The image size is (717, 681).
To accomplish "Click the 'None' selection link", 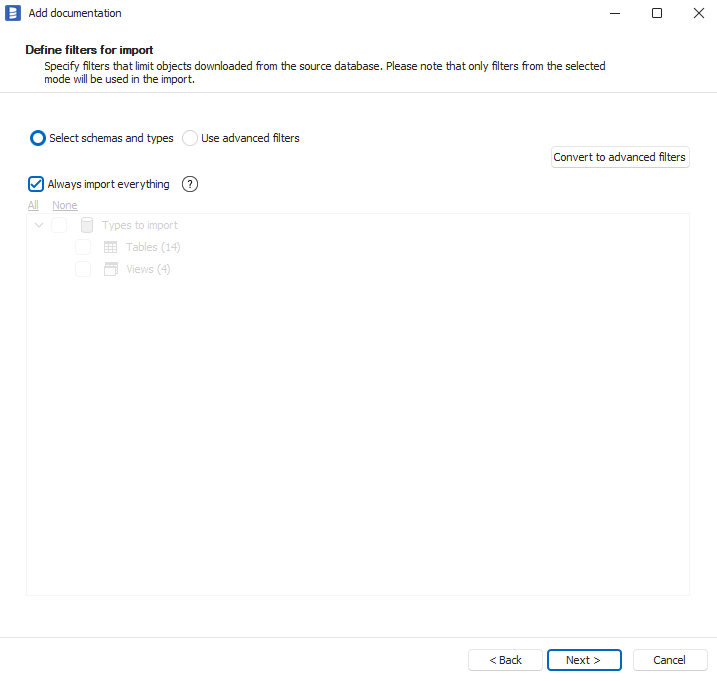I will (x=64, y=205).
